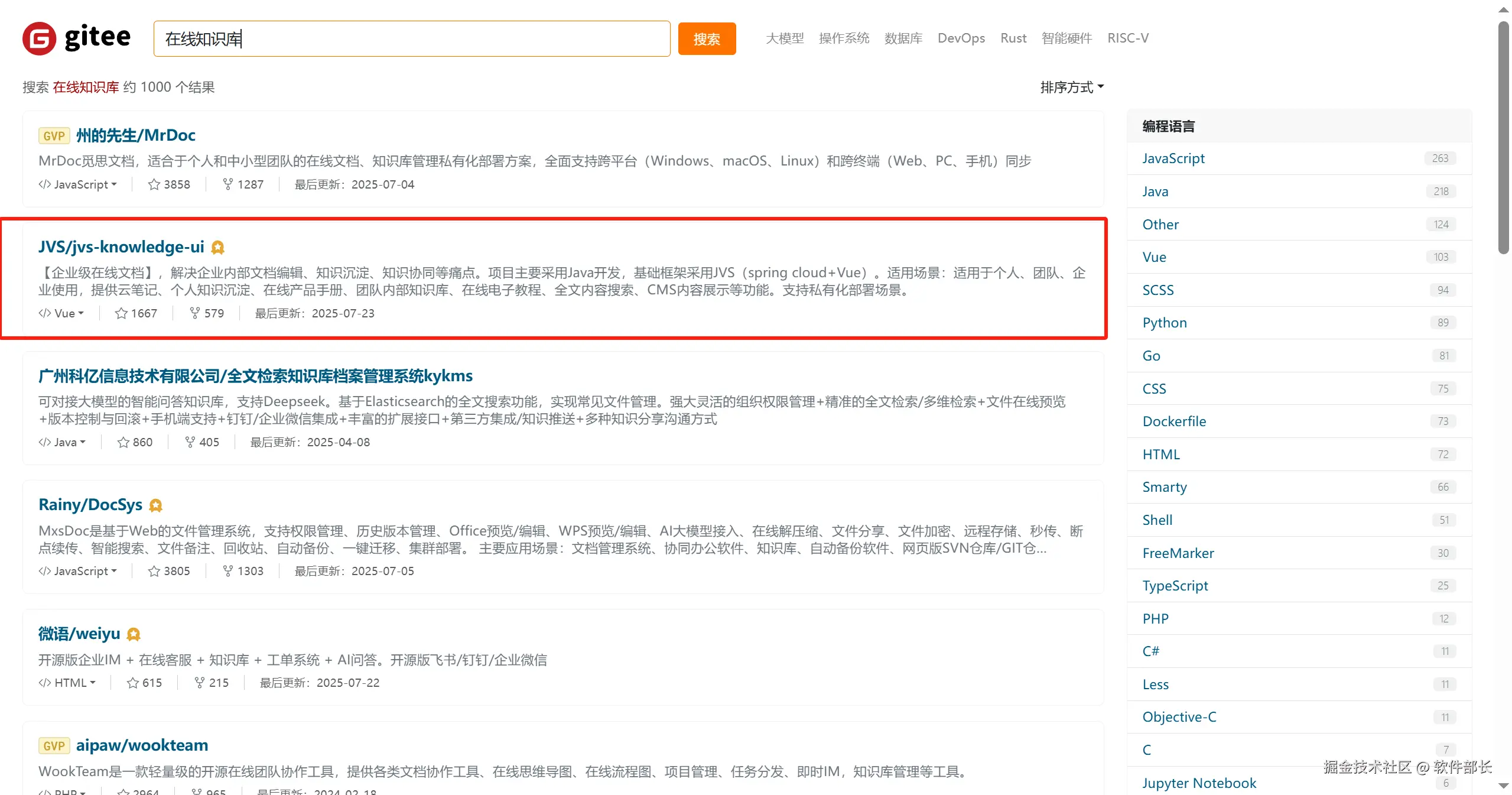The height and width of the screenshot is (795, 1512).
Task: Click the GVP badge beside aipaw/wookteam
Action: pos(54,746)
